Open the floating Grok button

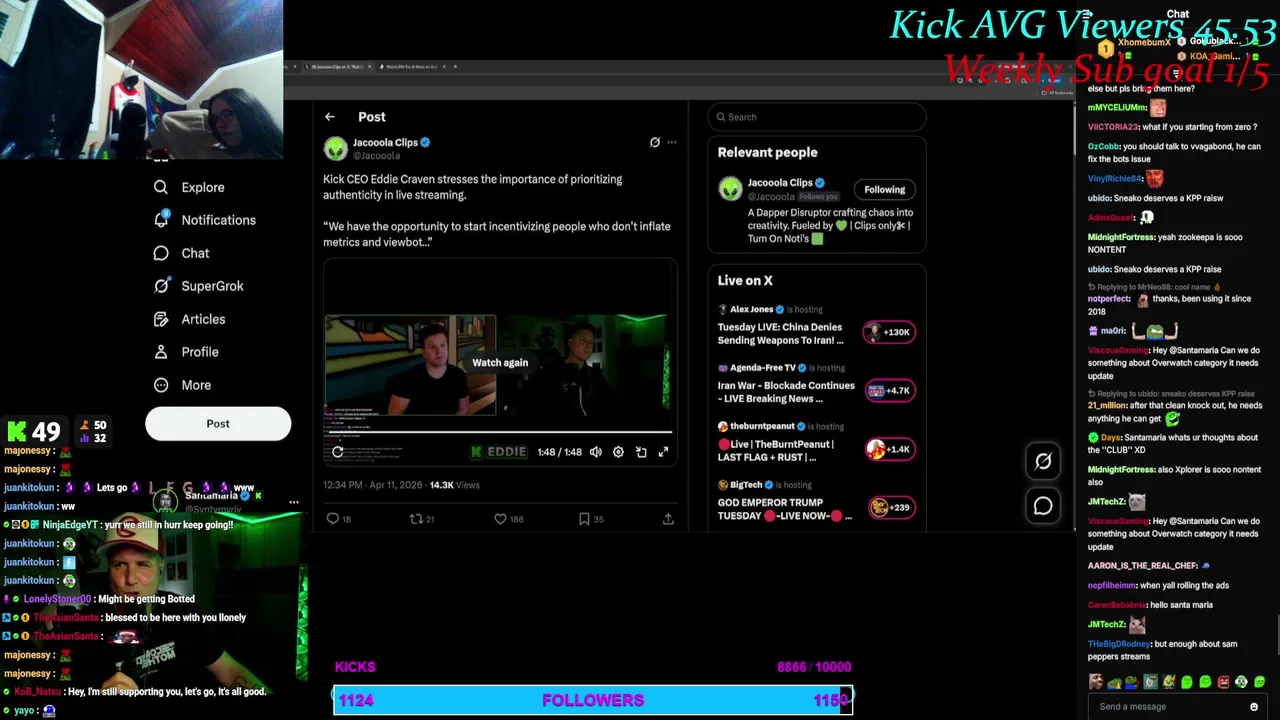point(1043,461)
